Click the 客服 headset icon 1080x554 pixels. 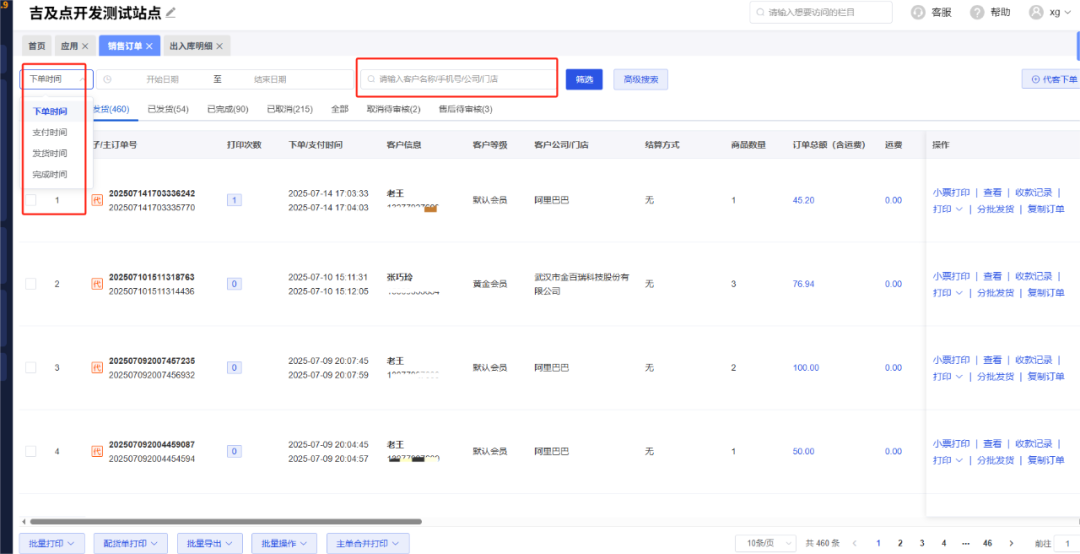point(918,12)
